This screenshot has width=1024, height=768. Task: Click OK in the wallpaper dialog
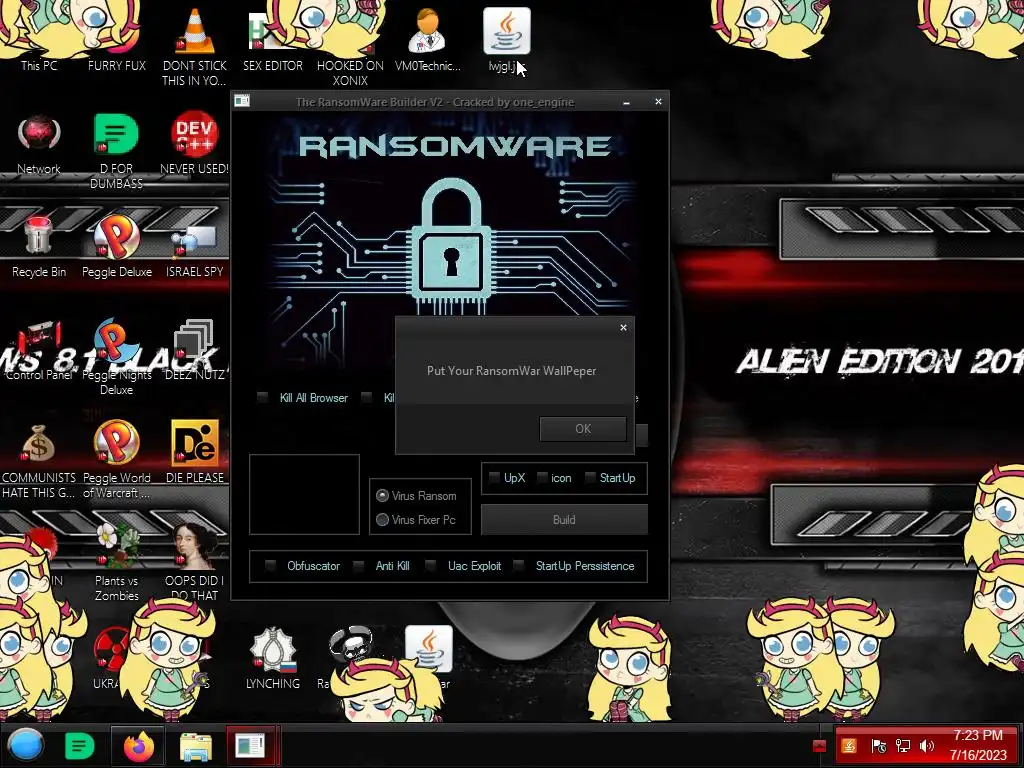[x=583, y=428]
